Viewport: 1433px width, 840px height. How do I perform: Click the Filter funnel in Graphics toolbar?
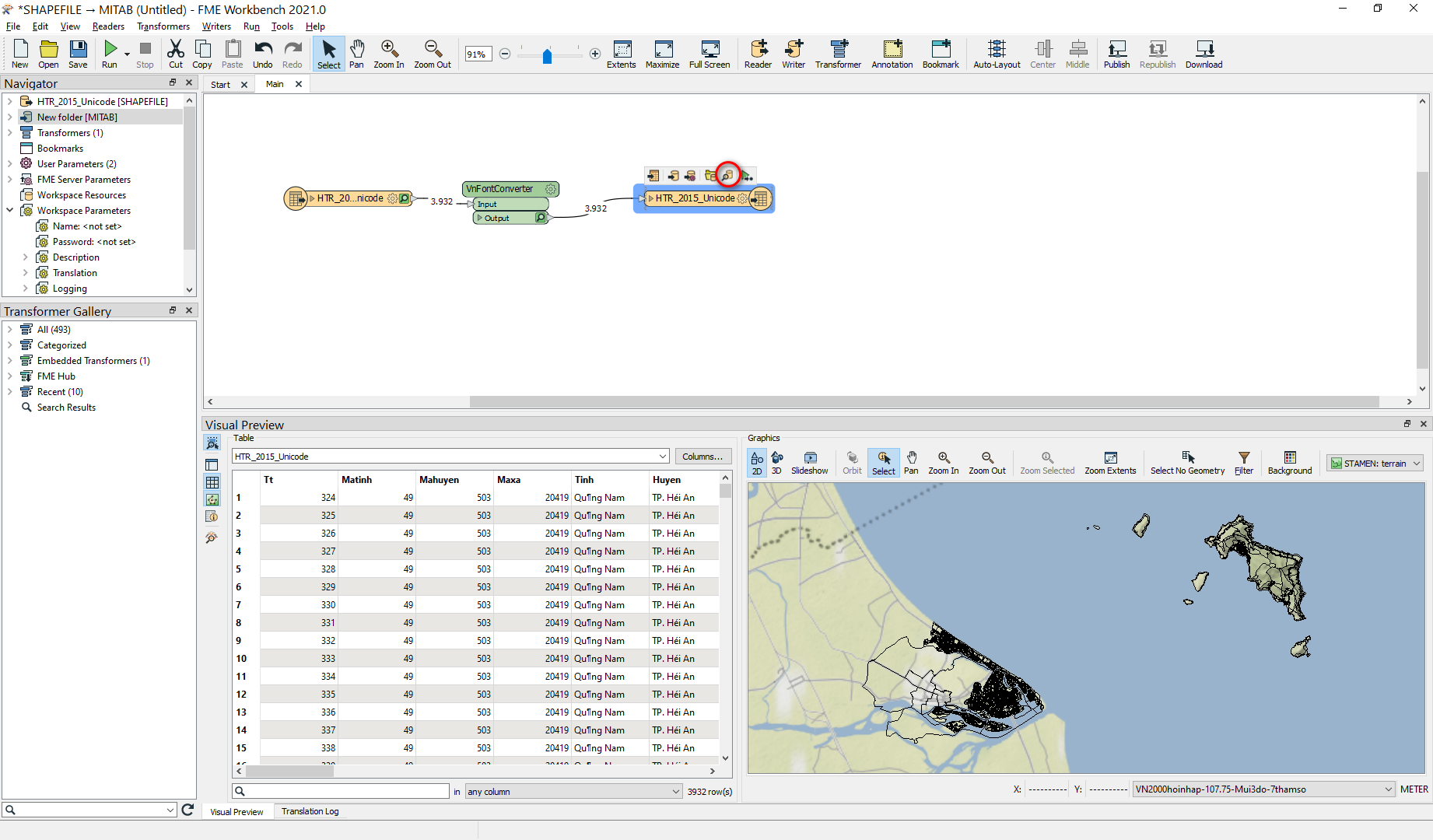point(1244,463)
